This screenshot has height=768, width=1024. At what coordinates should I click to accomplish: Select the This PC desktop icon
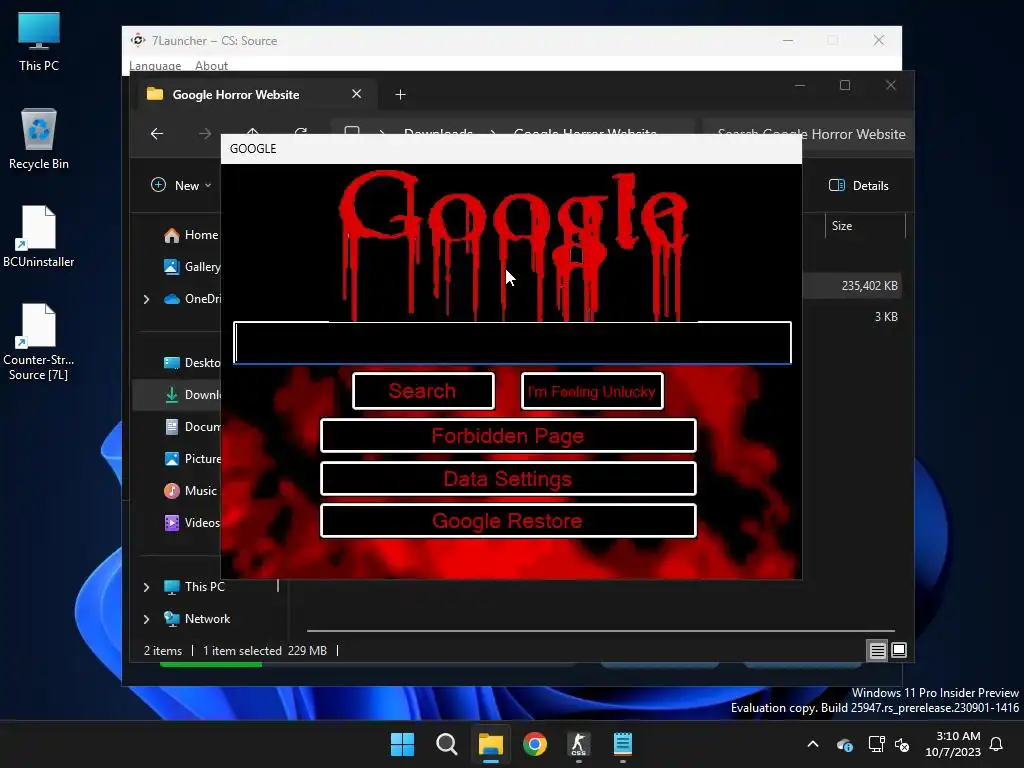(x=39, y=41)
